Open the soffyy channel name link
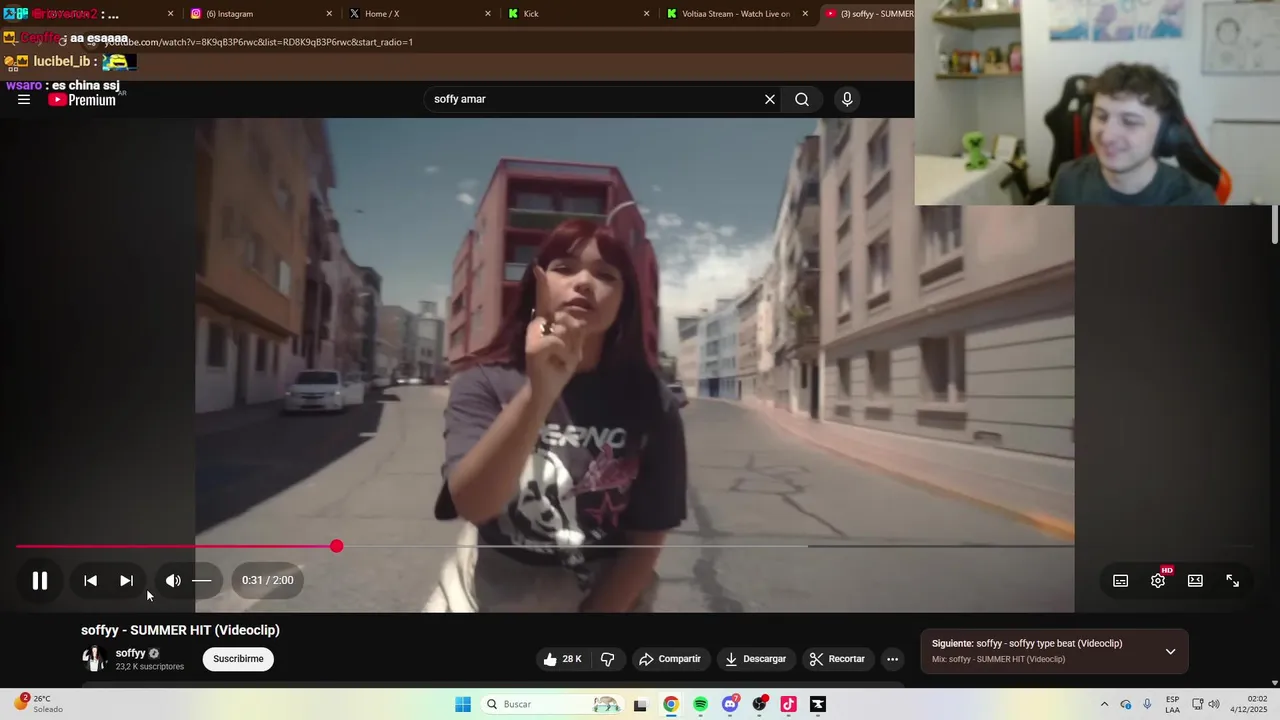 coord(131,653)
